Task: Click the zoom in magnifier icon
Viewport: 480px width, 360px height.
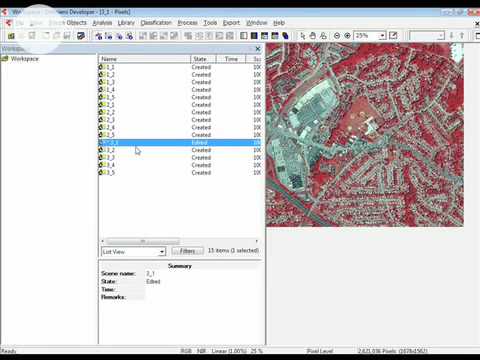Action: (x=347, y=36)
